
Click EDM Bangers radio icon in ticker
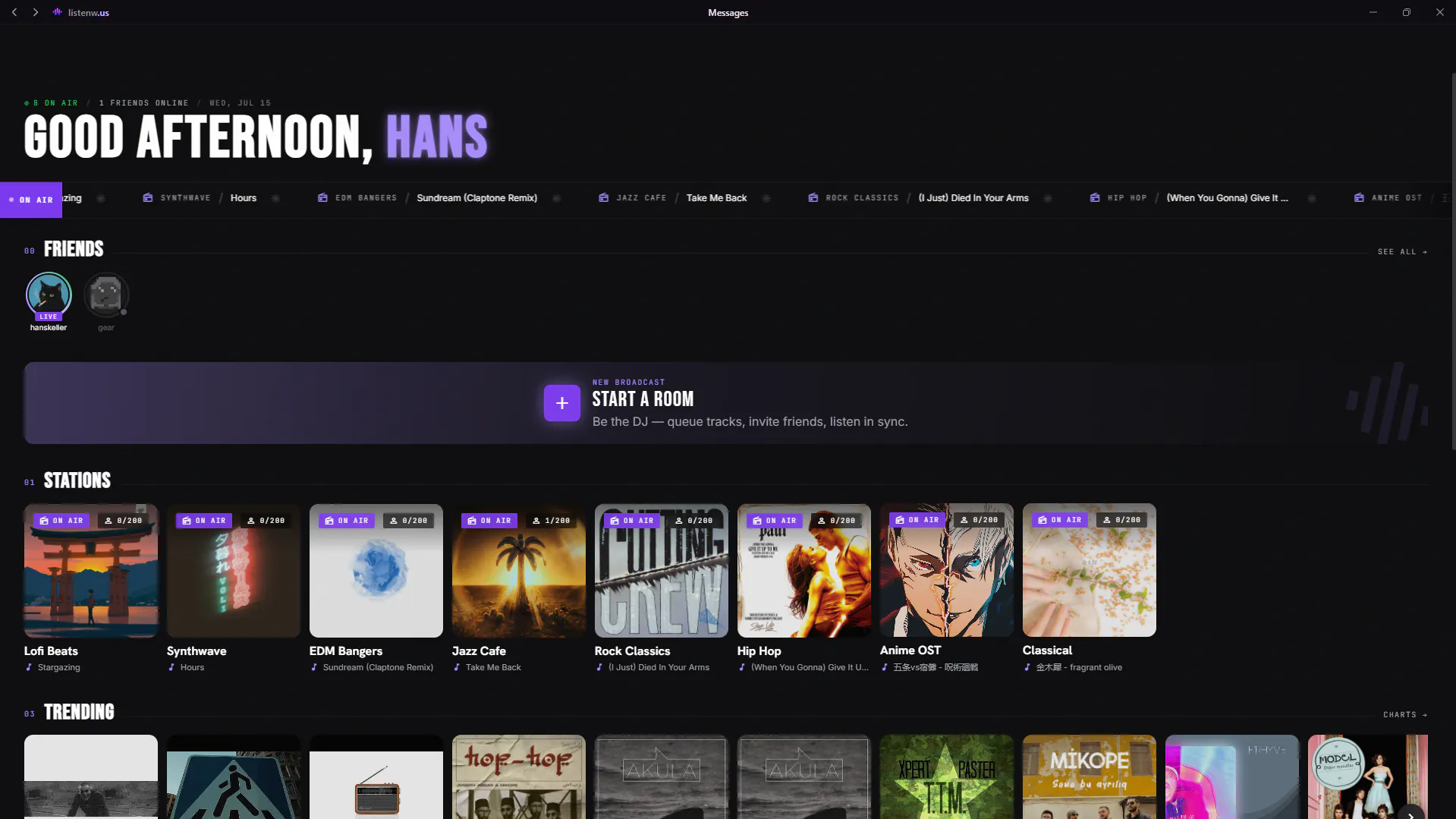pos(322,197)
